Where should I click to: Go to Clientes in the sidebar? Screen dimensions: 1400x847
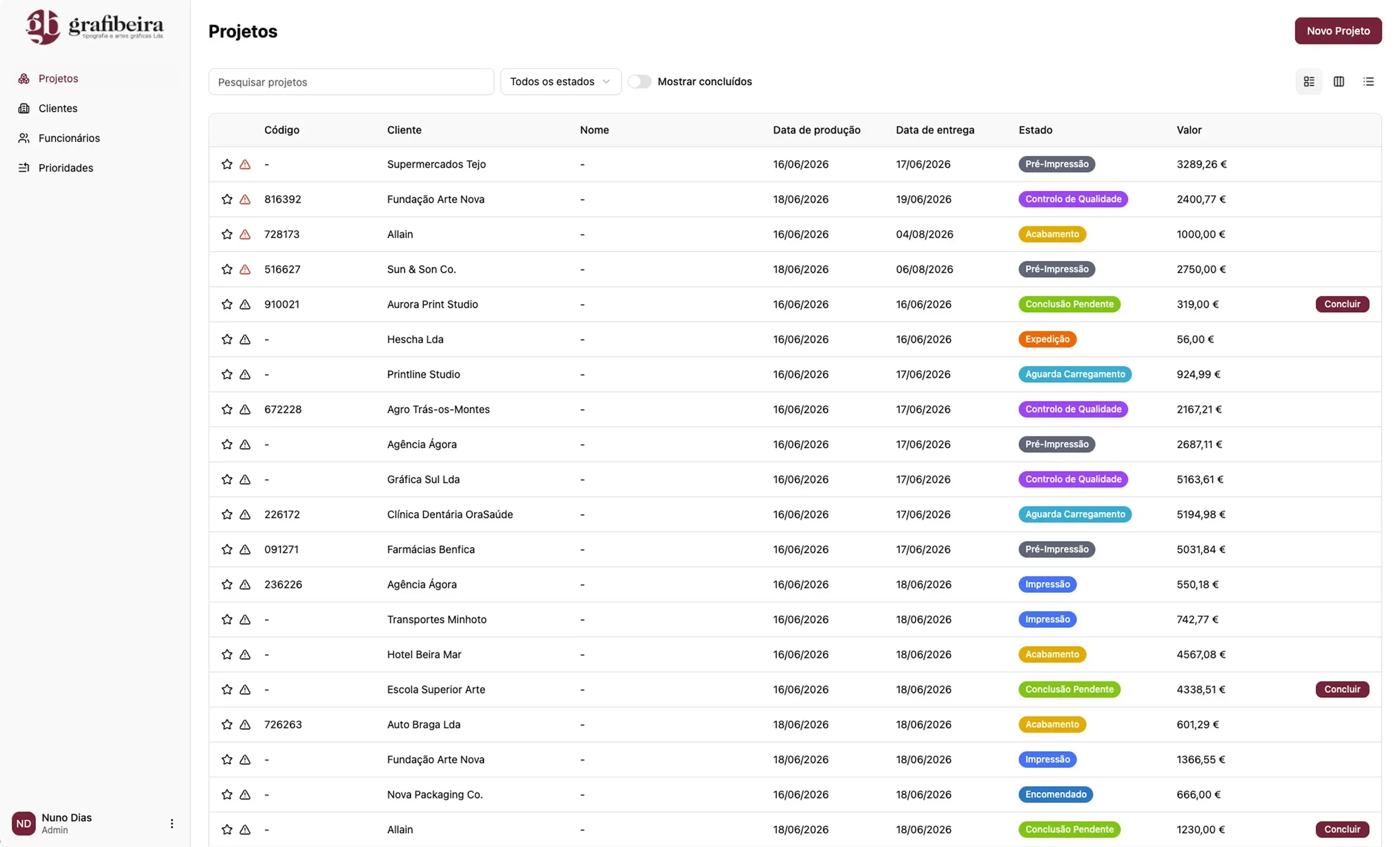(57, 108)
